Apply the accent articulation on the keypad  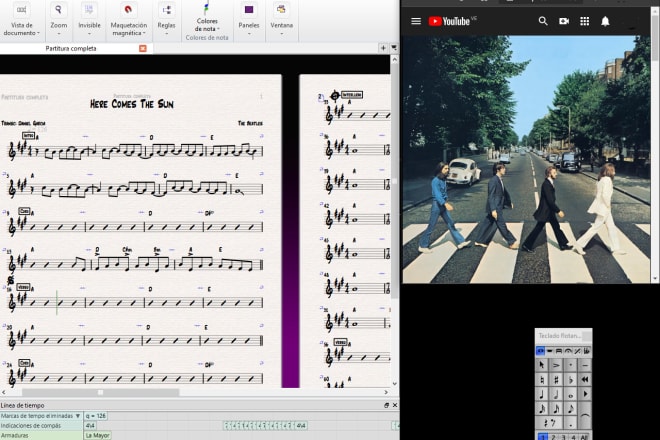tap(556, 365)
